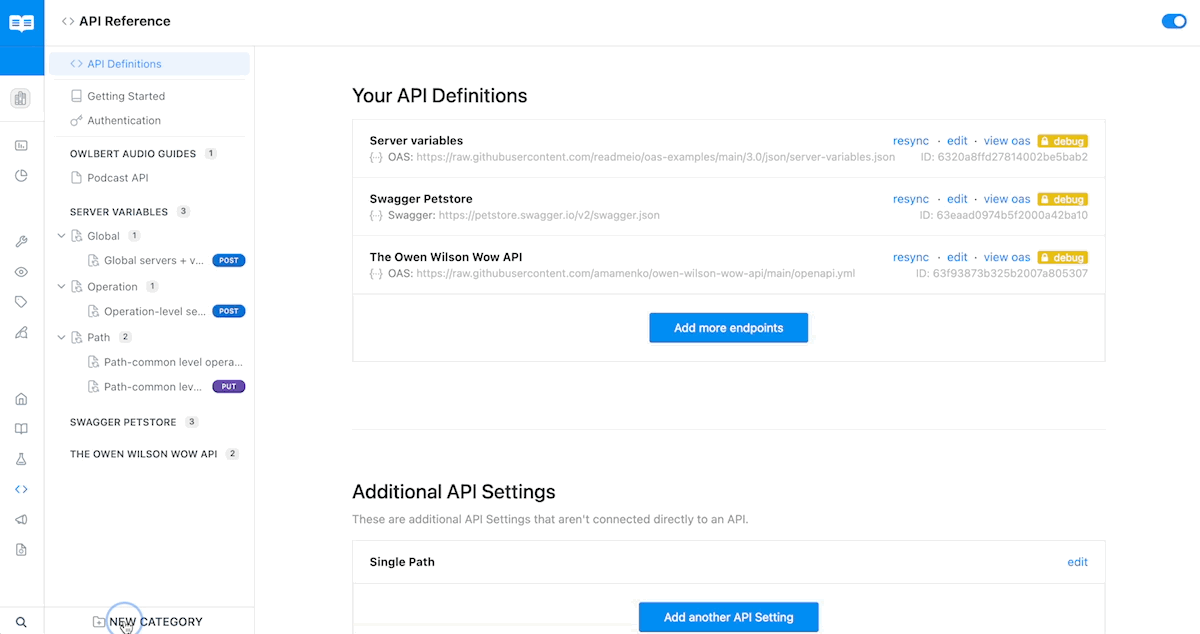Viewport: 1200px width, 634px height.
Task: Open the megaphone changelog icon
Action: (x=21, y=520)
